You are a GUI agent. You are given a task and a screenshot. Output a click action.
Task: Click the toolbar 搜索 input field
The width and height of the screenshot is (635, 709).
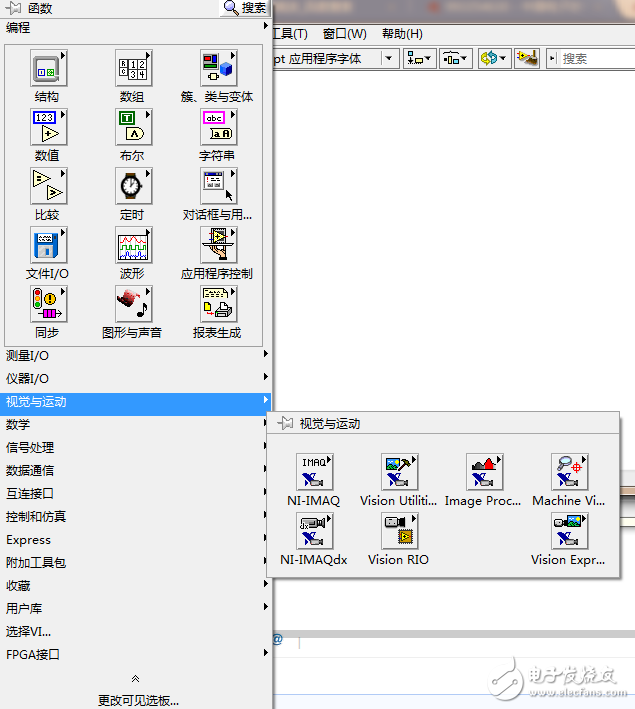[597, 59]
